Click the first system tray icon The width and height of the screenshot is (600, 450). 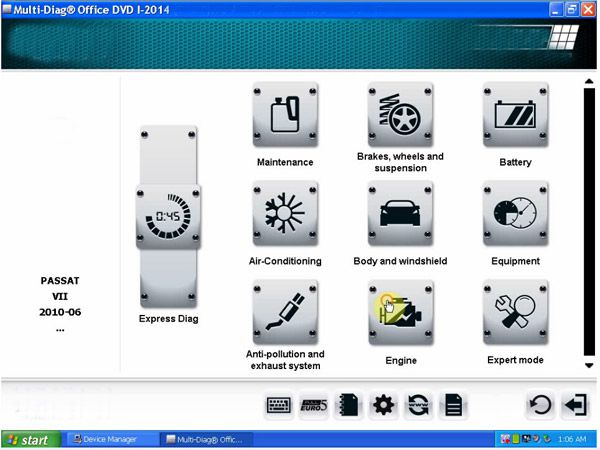pos(505,439)
